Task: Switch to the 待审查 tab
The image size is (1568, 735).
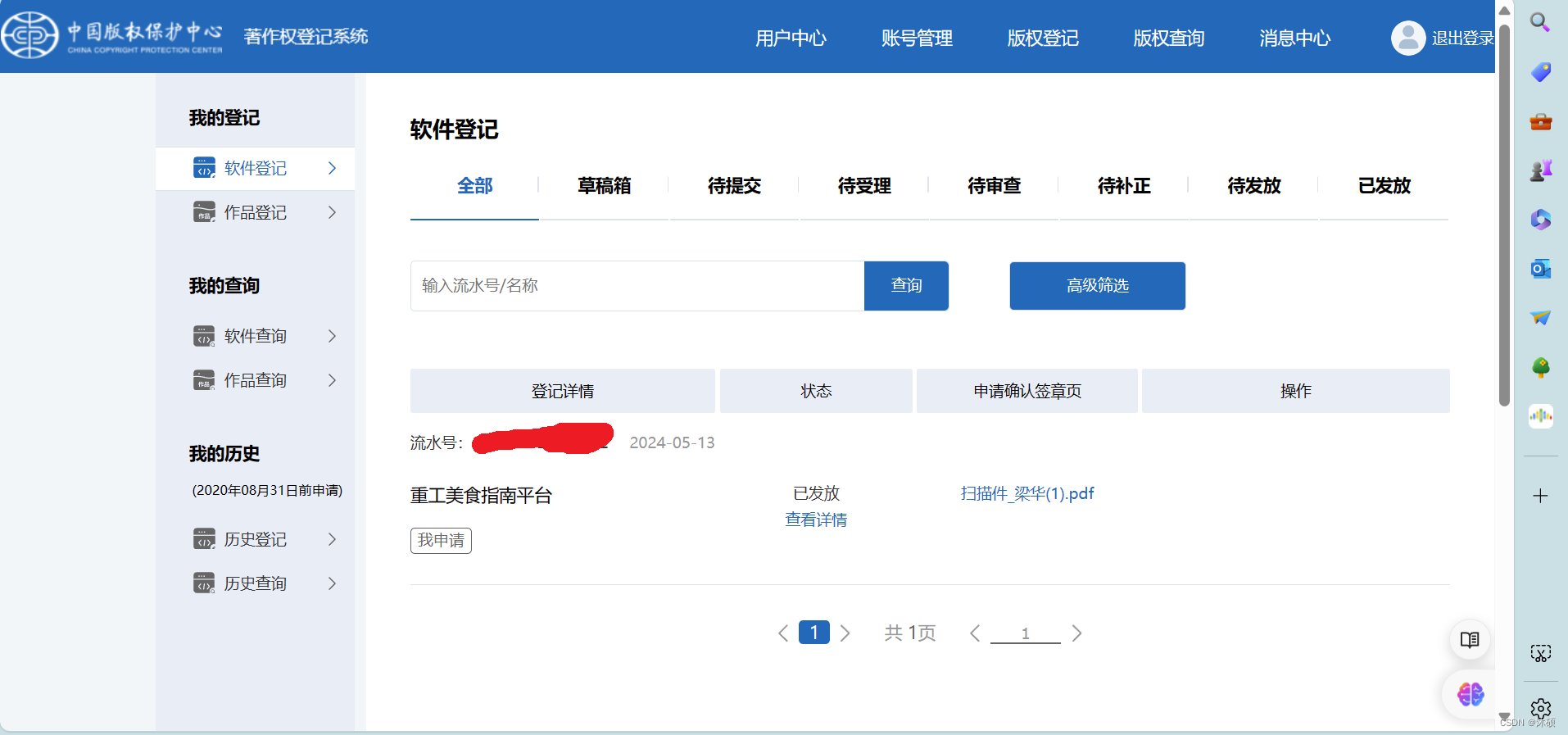Action: (x=994, y=186)
